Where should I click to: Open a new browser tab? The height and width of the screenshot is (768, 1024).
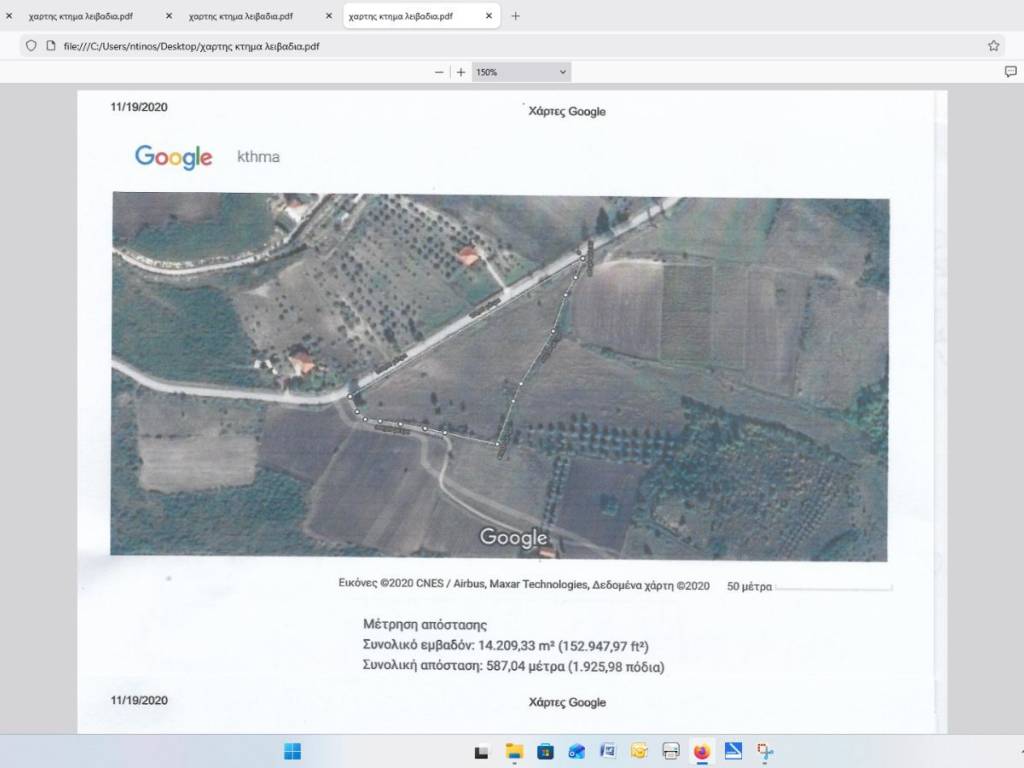pyautogui.click(x=515, y=16)
